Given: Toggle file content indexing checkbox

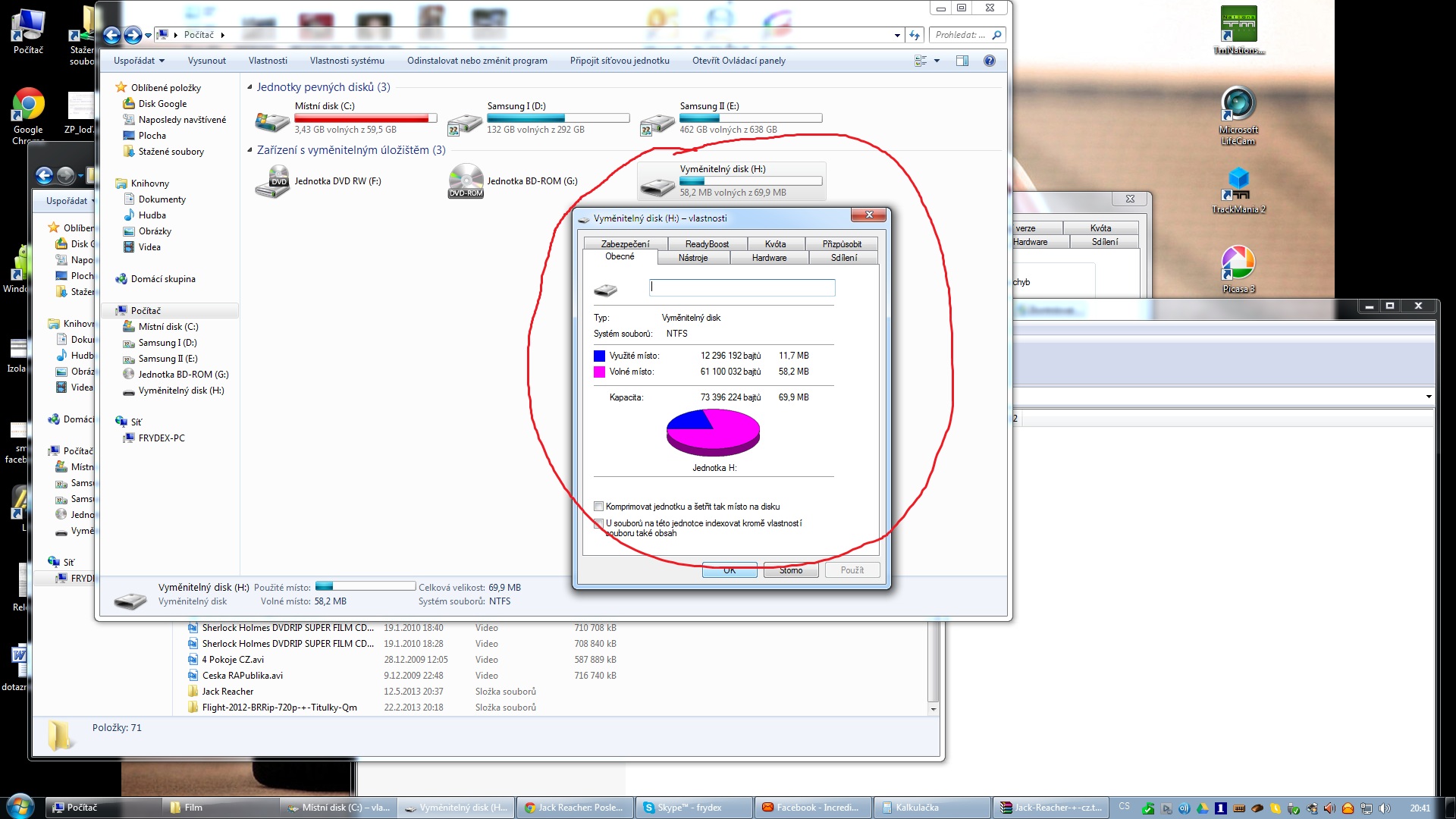Looking at the screenshot, I should (x=598, y=523).
